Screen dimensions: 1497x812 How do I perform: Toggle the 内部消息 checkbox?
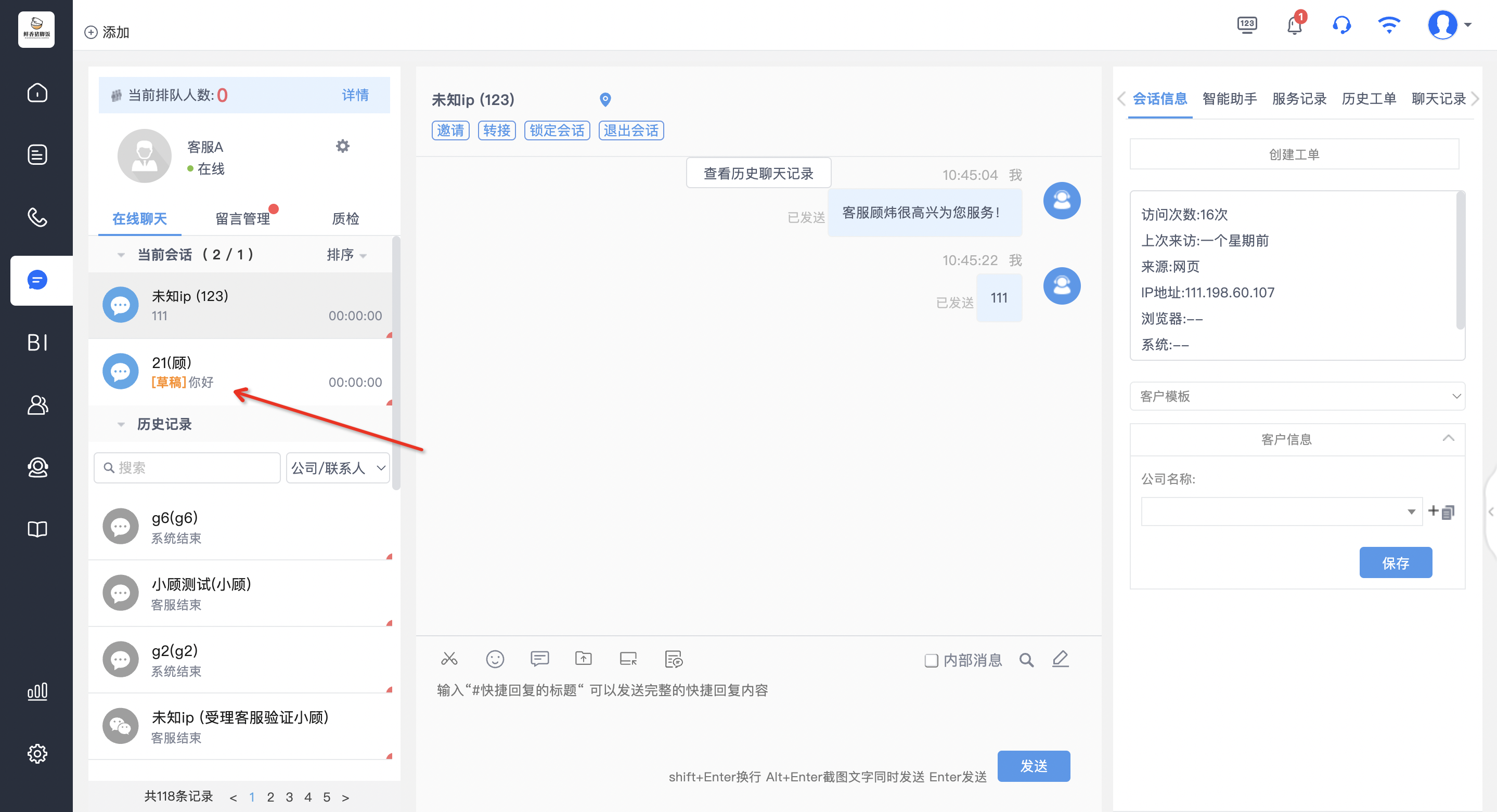click(x=931, y=660)
